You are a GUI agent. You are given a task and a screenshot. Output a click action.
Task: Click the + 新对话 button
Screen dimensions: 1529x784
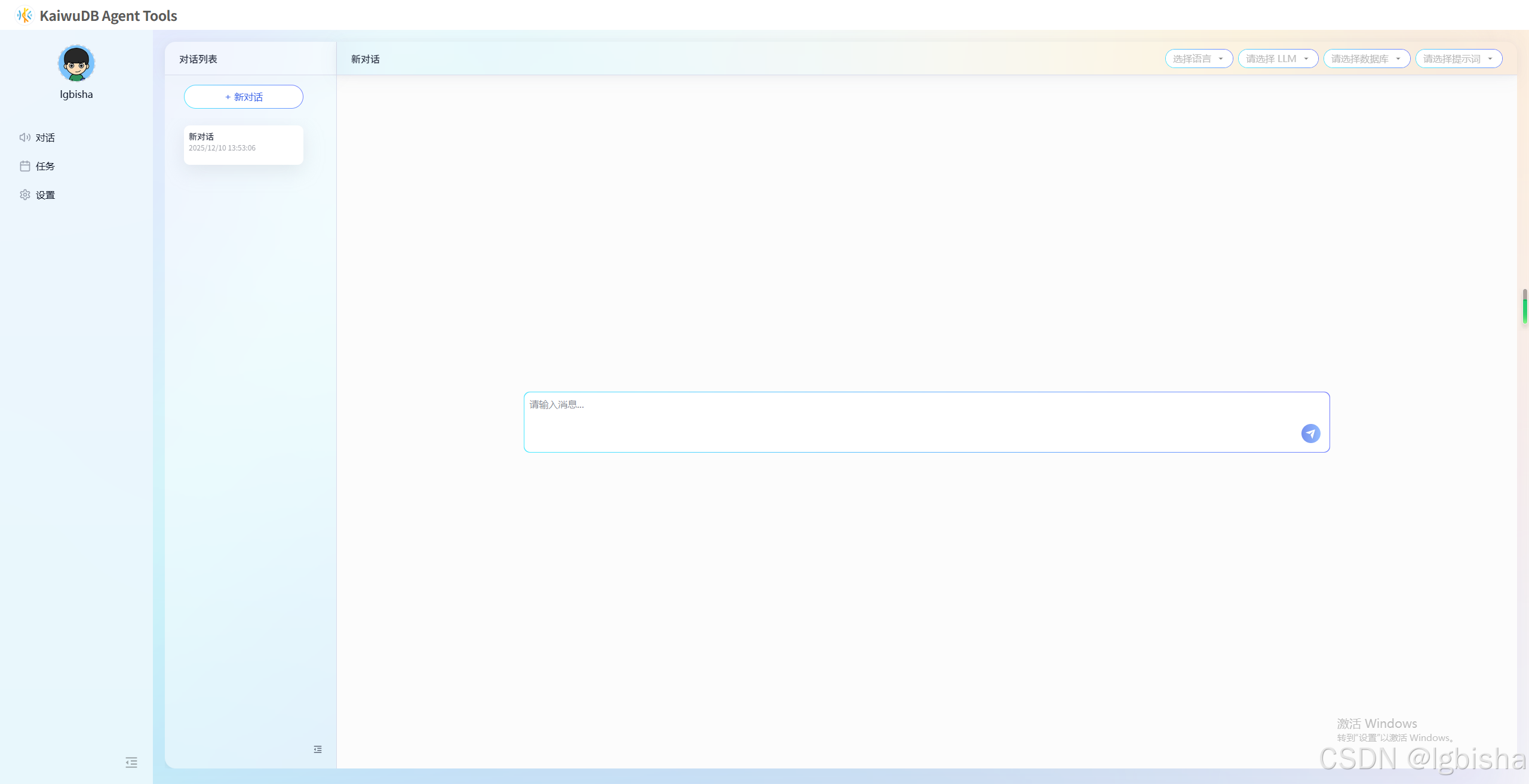pos(244,97)
